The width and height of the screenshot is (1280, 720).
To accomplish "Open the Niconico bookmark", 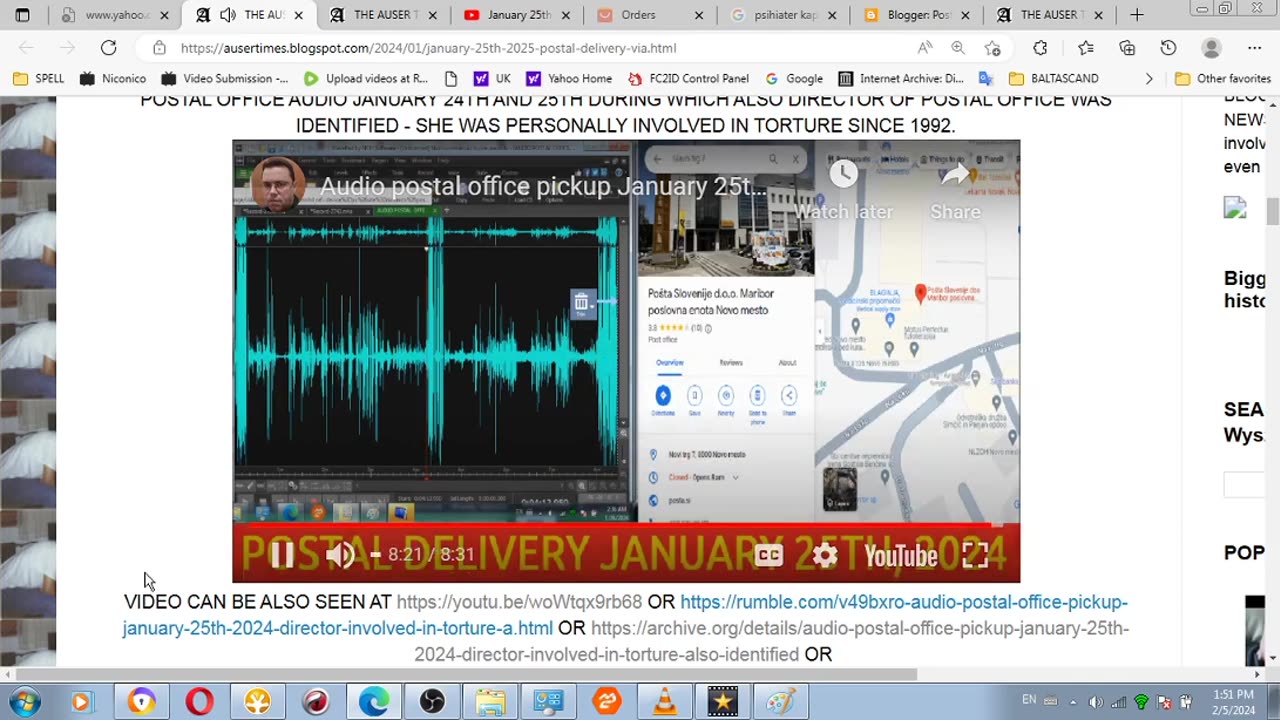I will tap(113, 78).
